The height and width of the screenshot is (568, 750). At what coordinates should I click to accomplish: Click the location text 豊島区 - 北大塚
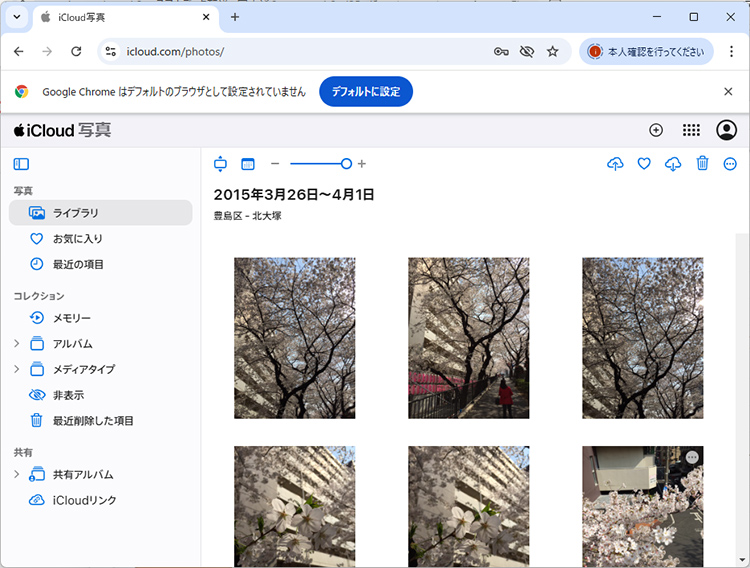[x=247, y=216]
